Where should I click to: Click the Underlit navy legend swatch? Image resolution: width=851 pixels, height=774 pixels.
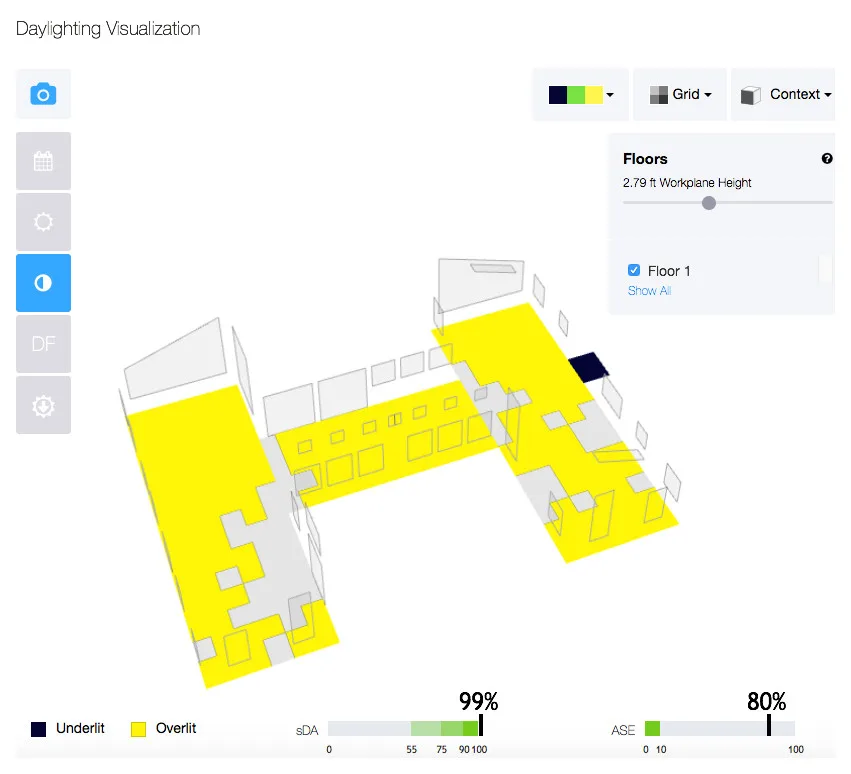point(39,729)
